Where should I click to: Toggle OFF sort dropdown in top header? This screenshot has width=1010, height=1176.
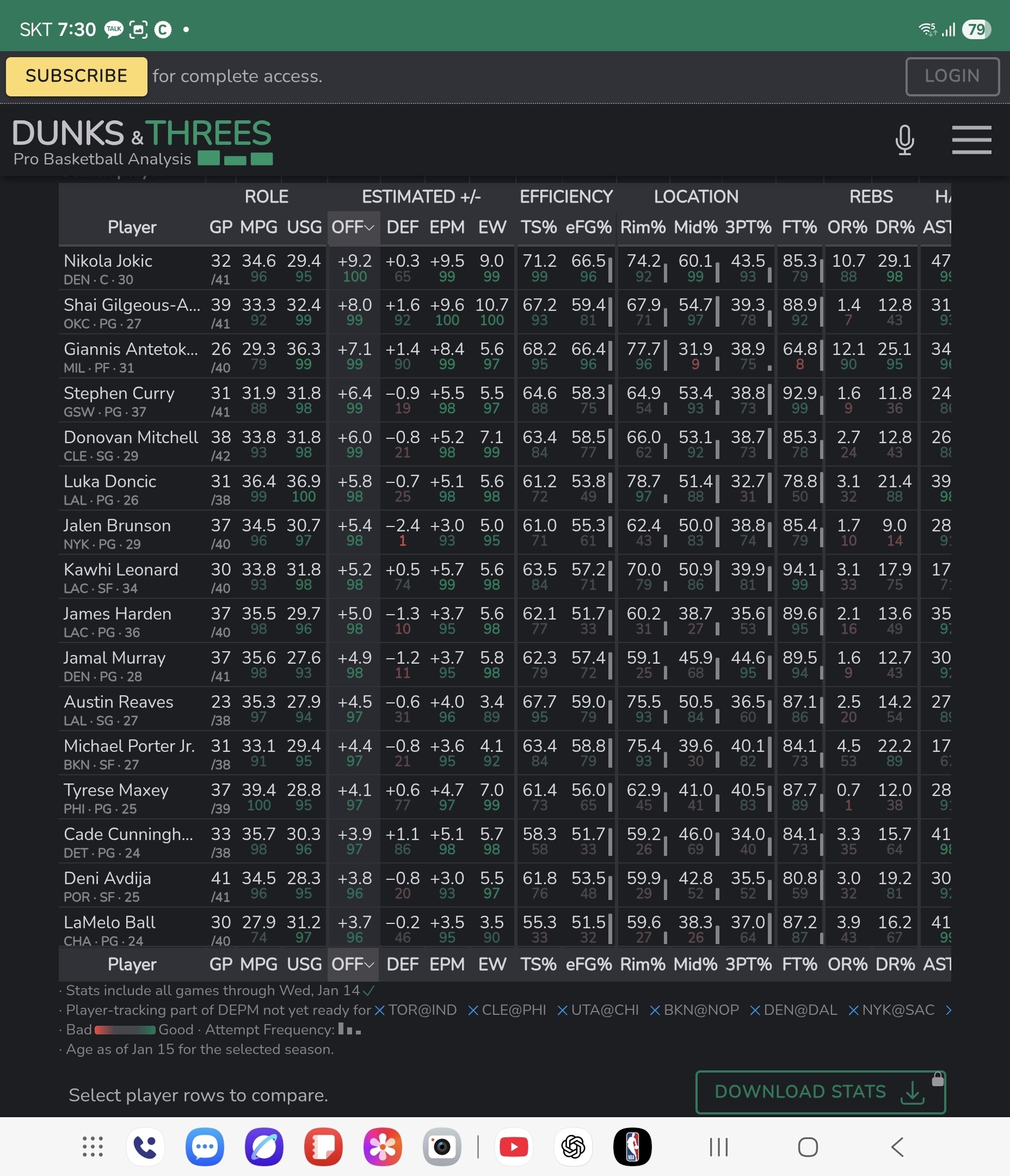click(353, 228)
